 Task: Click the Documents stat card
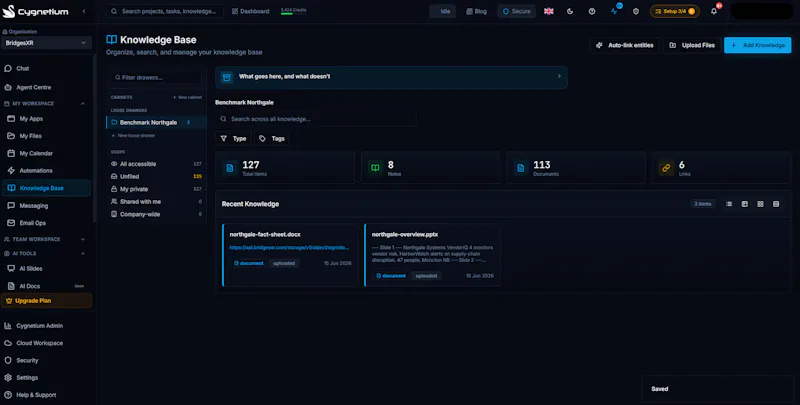point(576,168)
